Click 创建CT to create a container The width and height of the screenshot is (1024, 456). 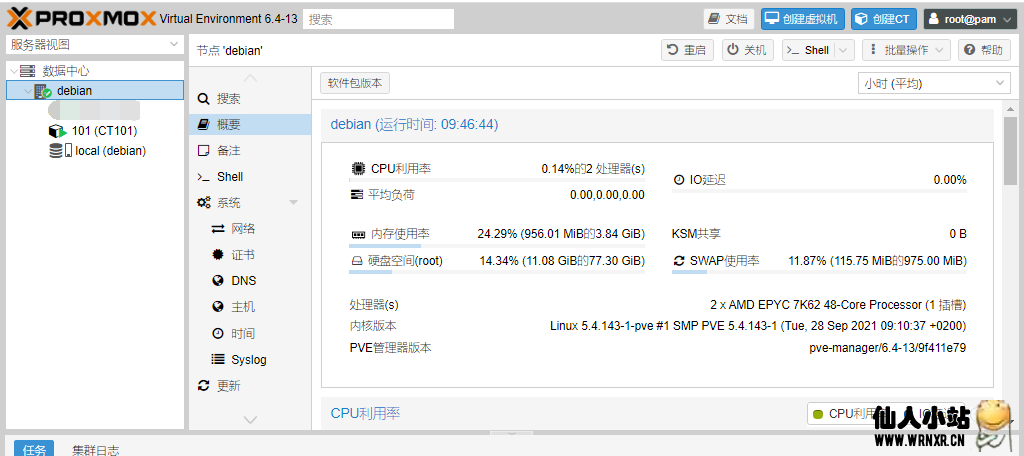click(x=884, y=19)
